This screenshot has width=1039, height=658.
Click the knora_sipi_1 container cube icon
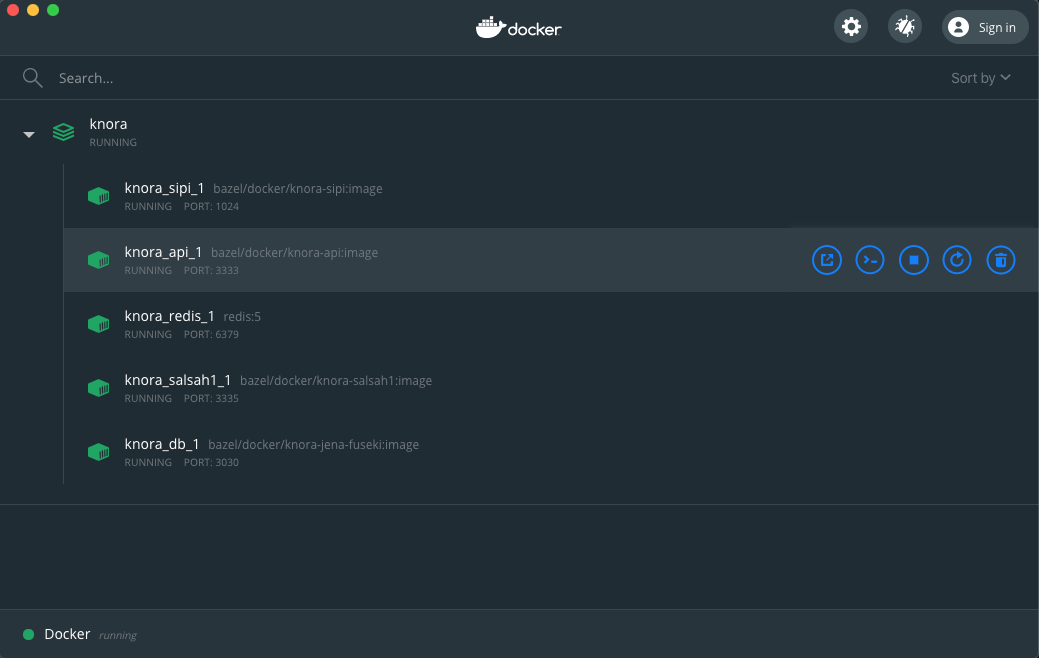pyautogui.click(x=98, y=195)
